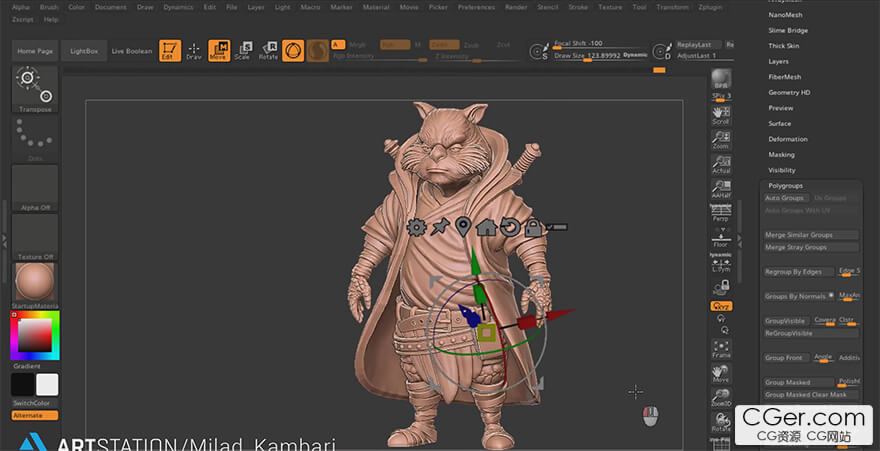Toggle Persp perspective view
880x451 pixels.
[721, 213]
